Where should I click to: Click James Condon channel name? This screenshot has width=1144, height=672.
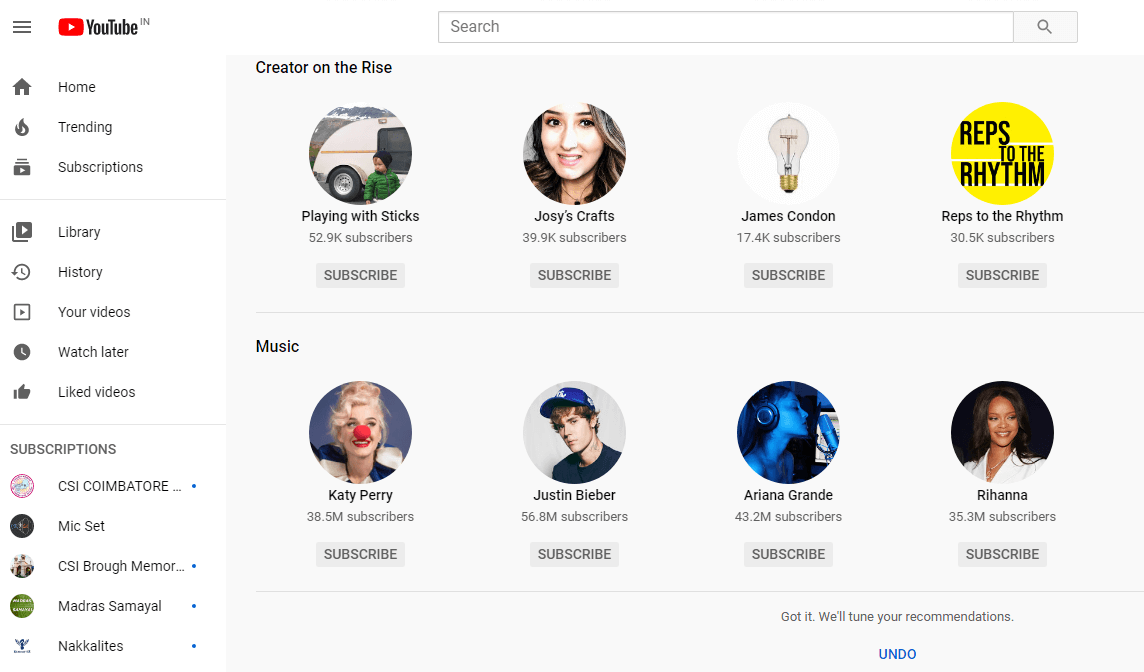[788, 216]
